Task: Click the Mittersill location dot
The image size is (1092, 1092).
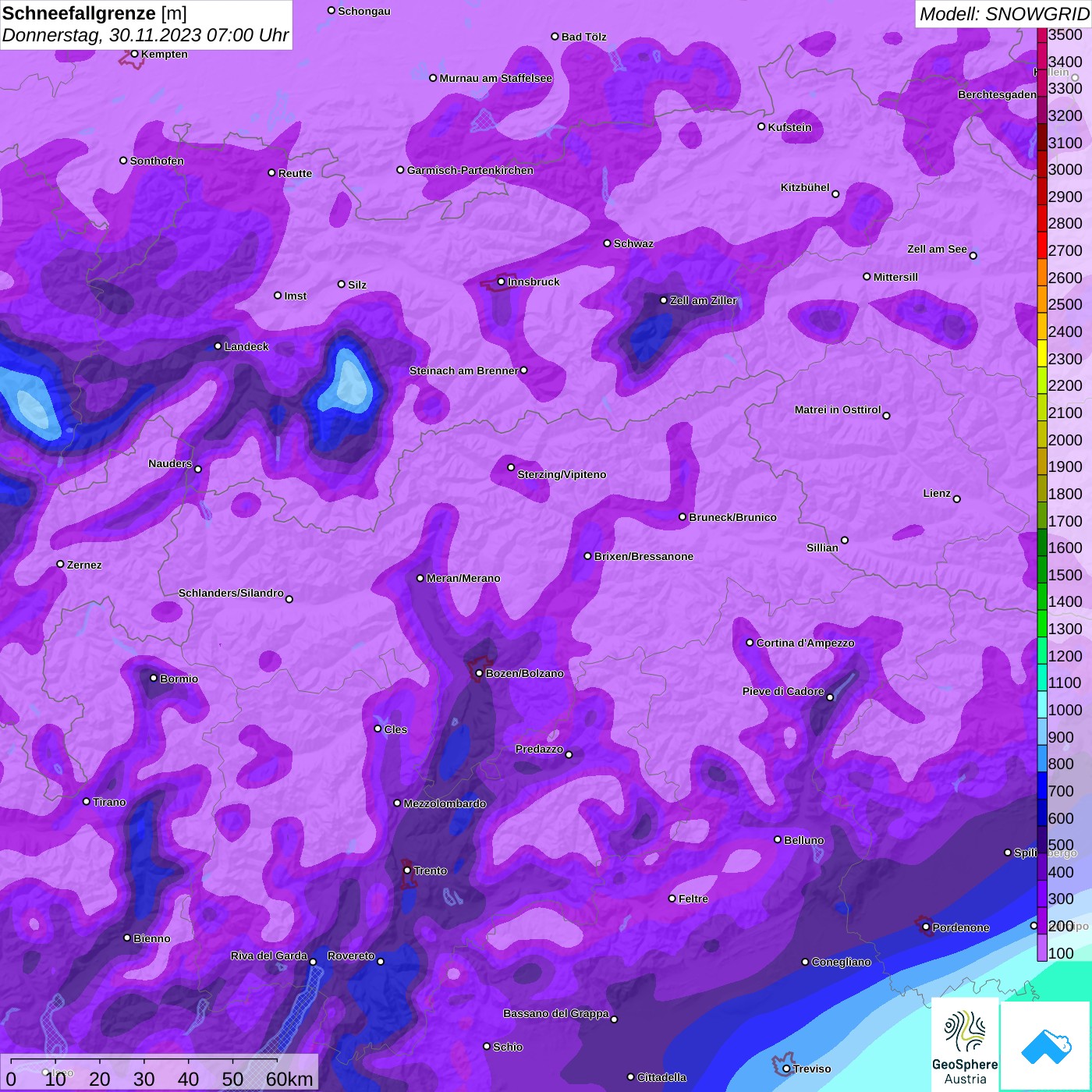Action: pyautogui.click(x=867, y=276)
